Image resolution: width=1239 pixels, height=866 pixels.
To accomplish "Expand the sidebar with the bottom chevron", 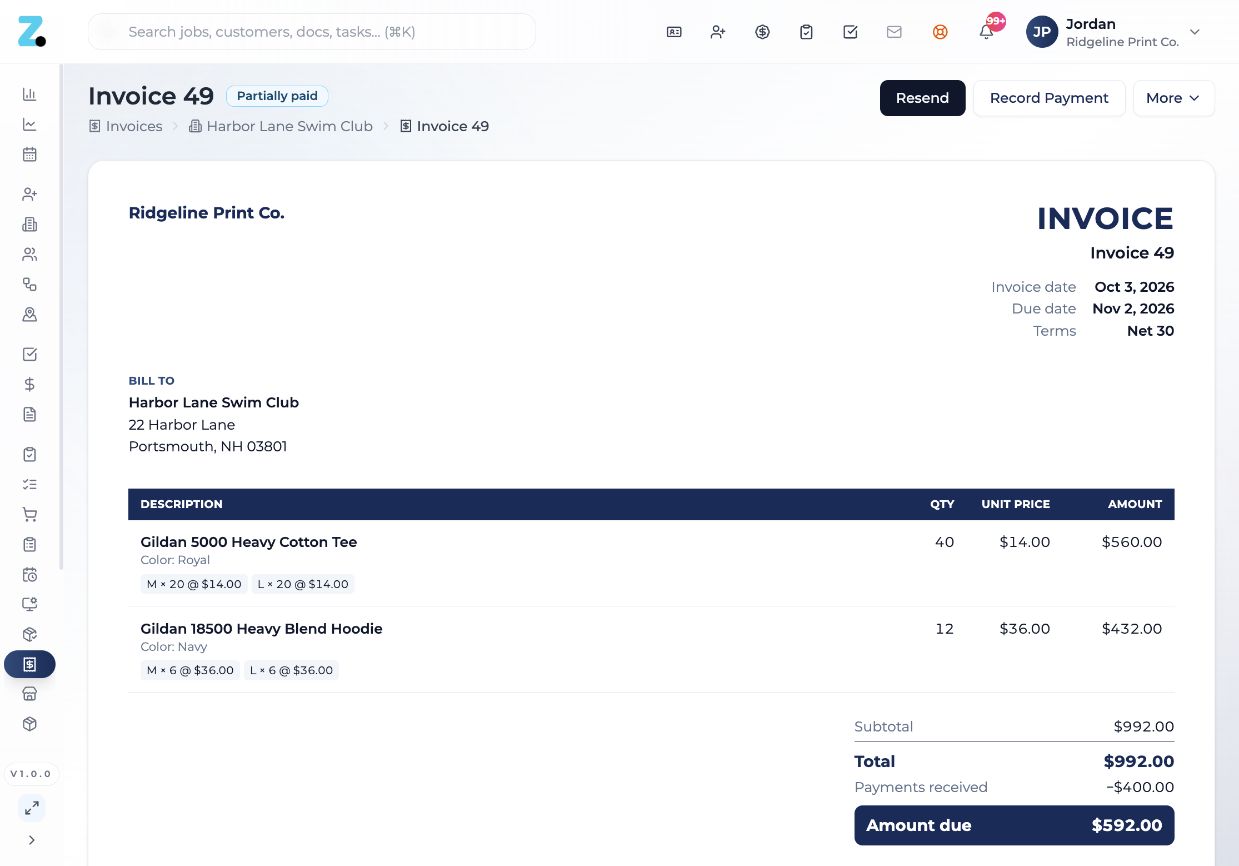I will click(x=32, y=840).
